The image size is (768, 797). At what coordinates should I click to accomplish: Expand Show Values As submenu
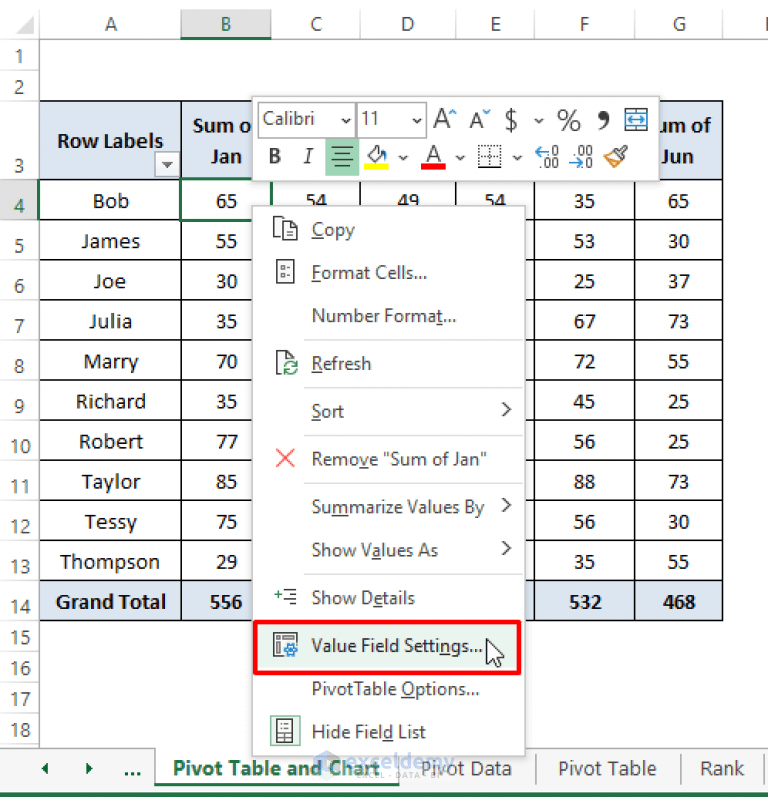pos(389,550)
